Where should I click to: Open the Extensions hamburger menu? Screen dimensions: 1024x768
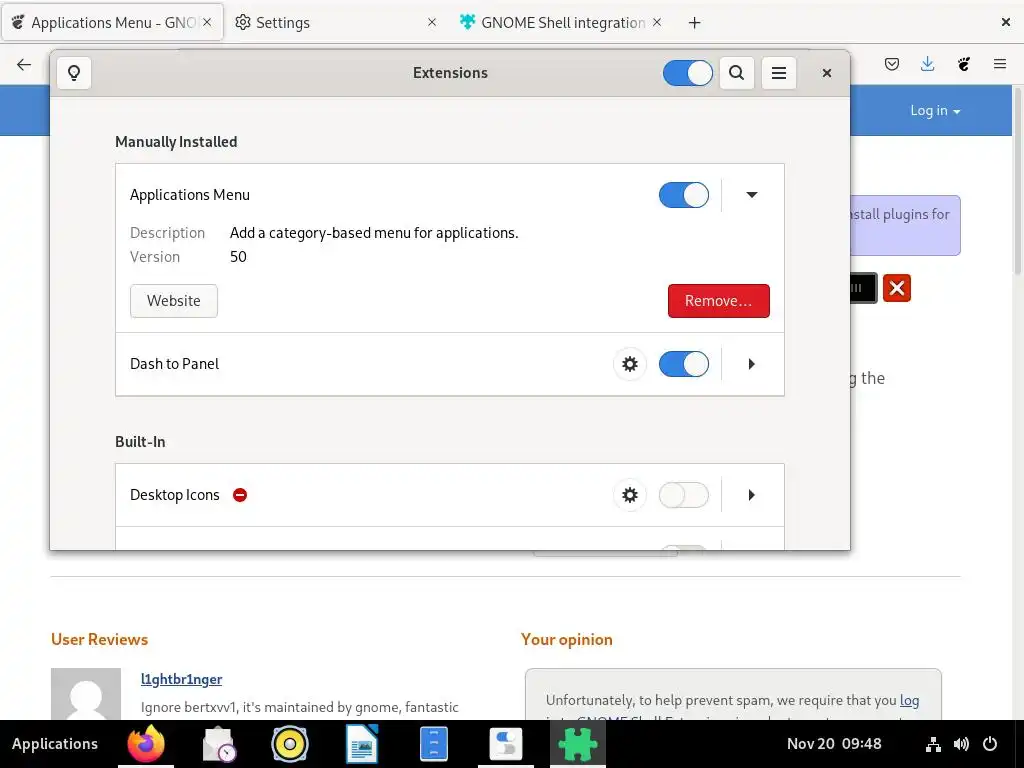(778, 72)
